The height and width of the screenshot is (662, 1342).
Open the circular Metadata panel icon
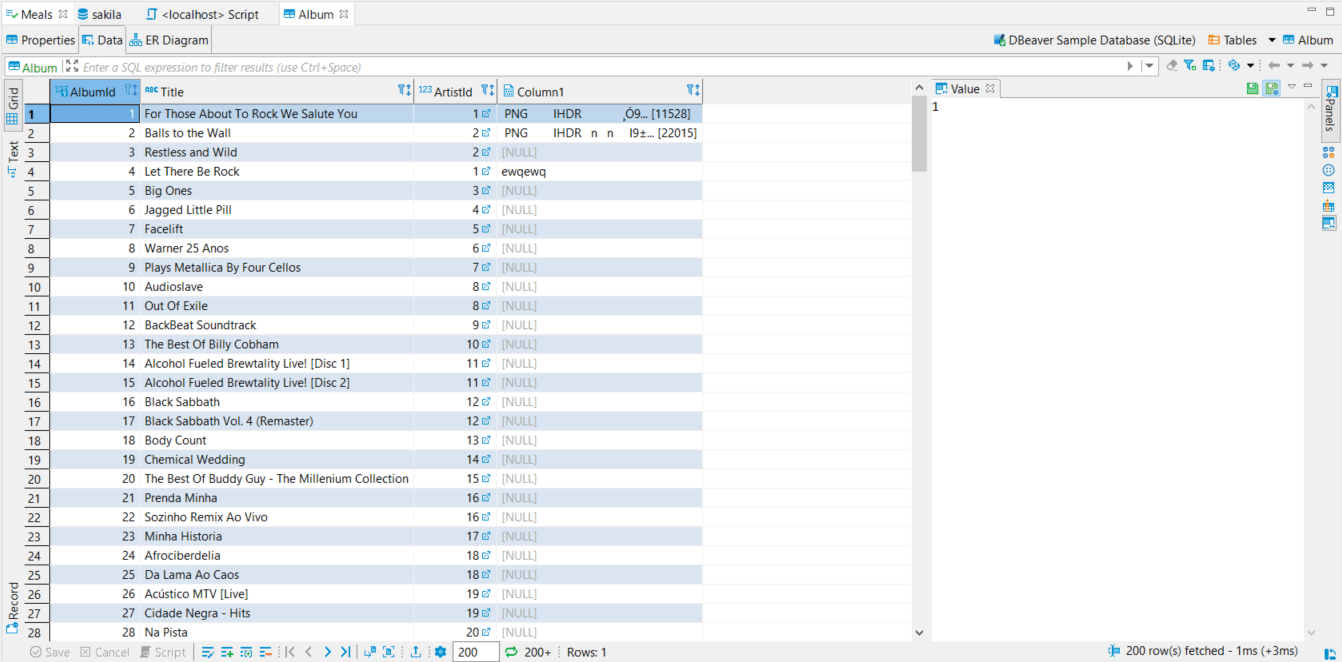1329,170
